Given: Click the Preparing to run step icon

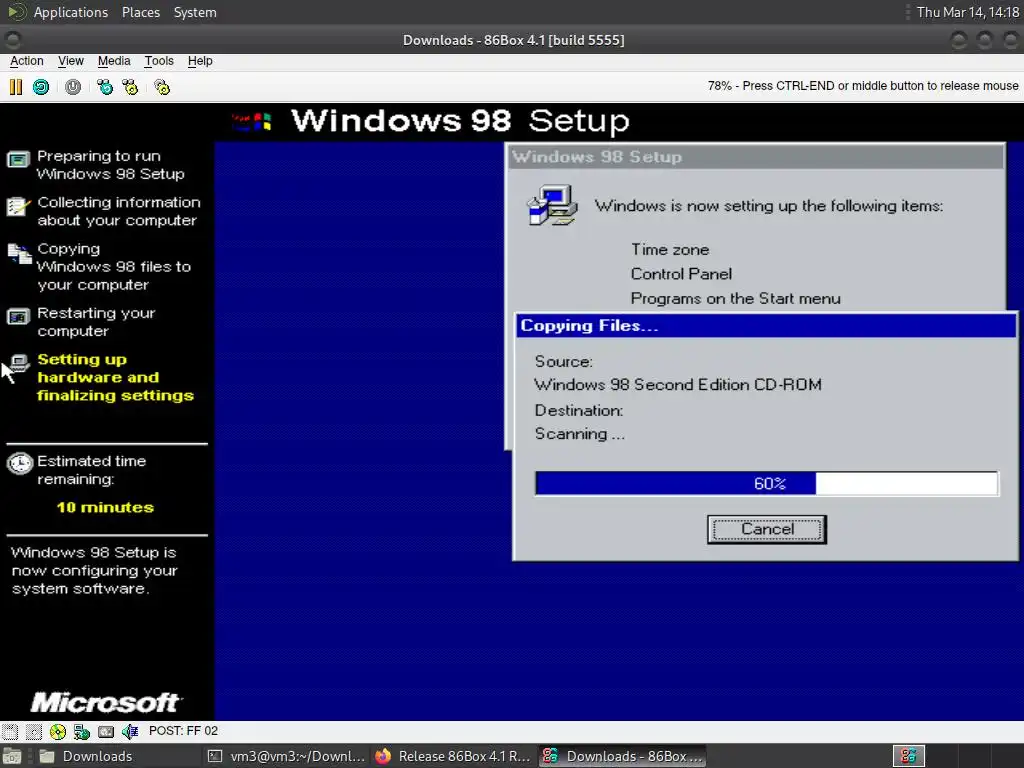Looking at the screenshot, I should pyautogui.click(x=18, y=159).
